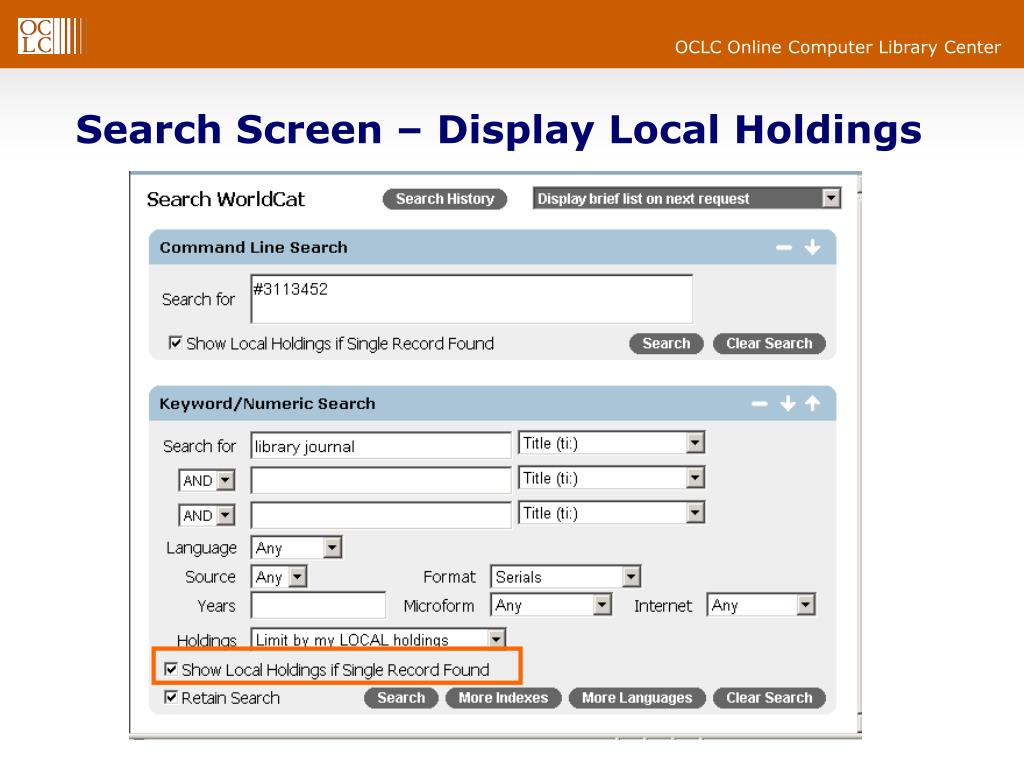Image resolution: width=1024 pixels, height=768 pixels.
Task: Move Keyword/Numeric Search panel down with arrow
Action: point(788,403)
